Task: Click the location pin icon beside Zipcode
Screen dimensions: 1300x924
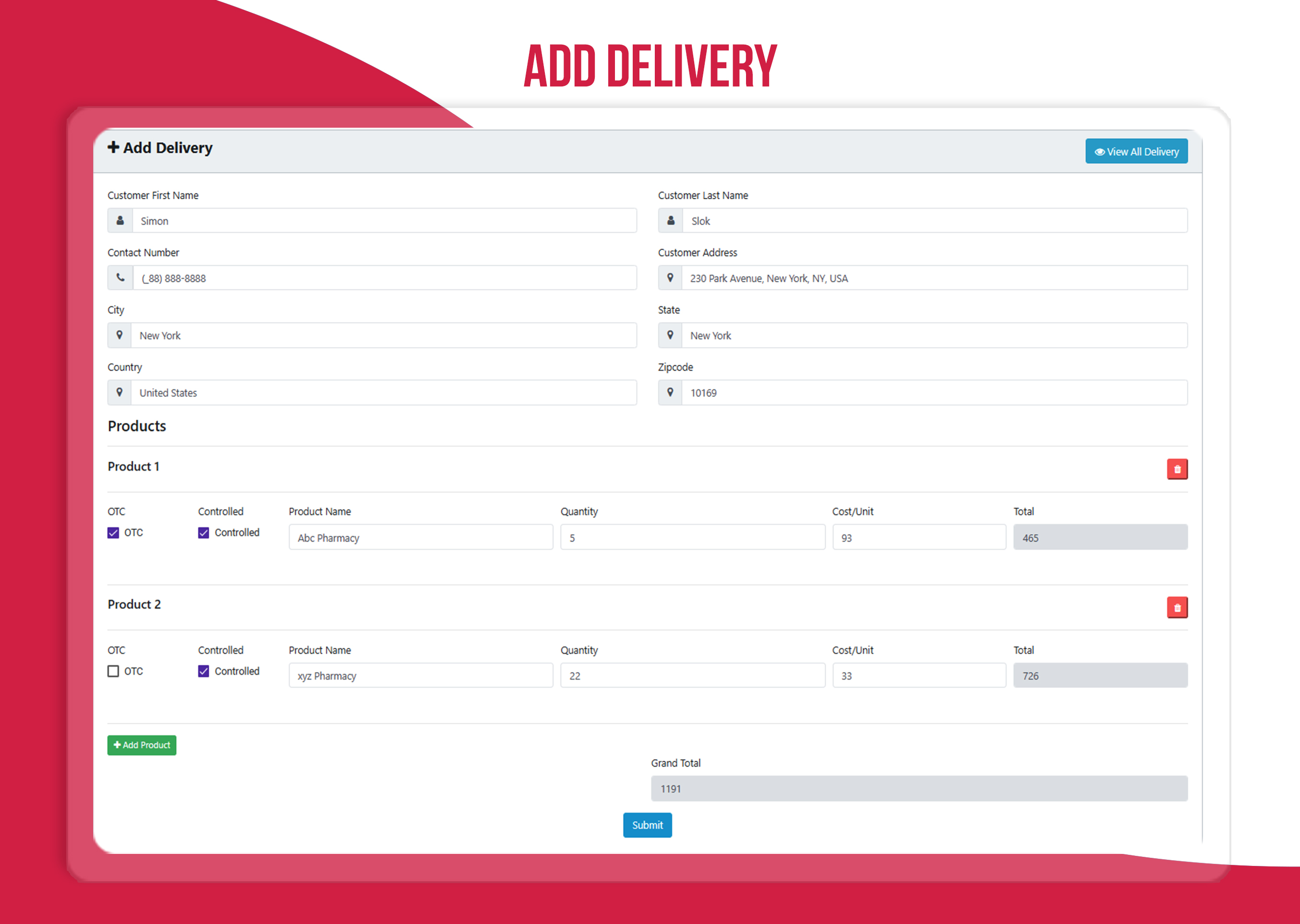Action: coord(670,393)
